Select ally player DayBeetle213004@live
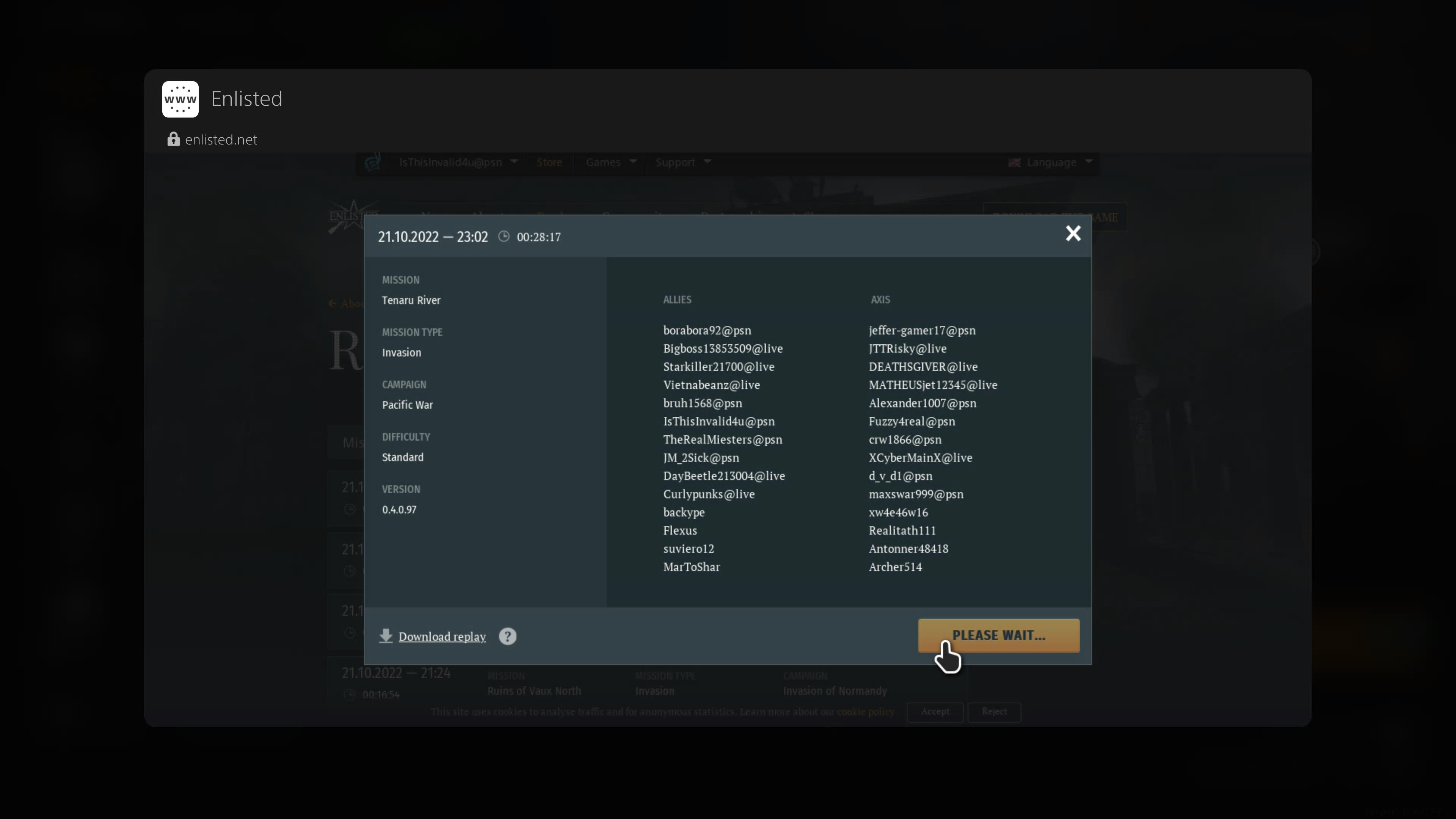This screenshot has height=819, width=1456. coord(724,476)
